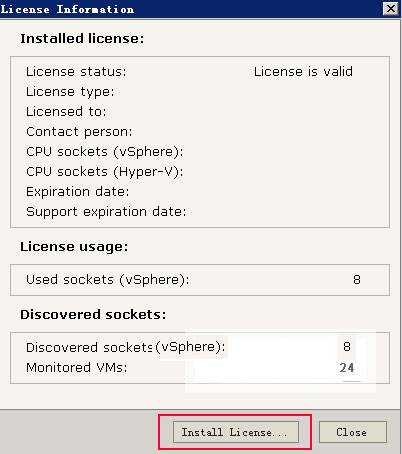Click the Expiration date label

pyautogui.click(x=77, y=192)
